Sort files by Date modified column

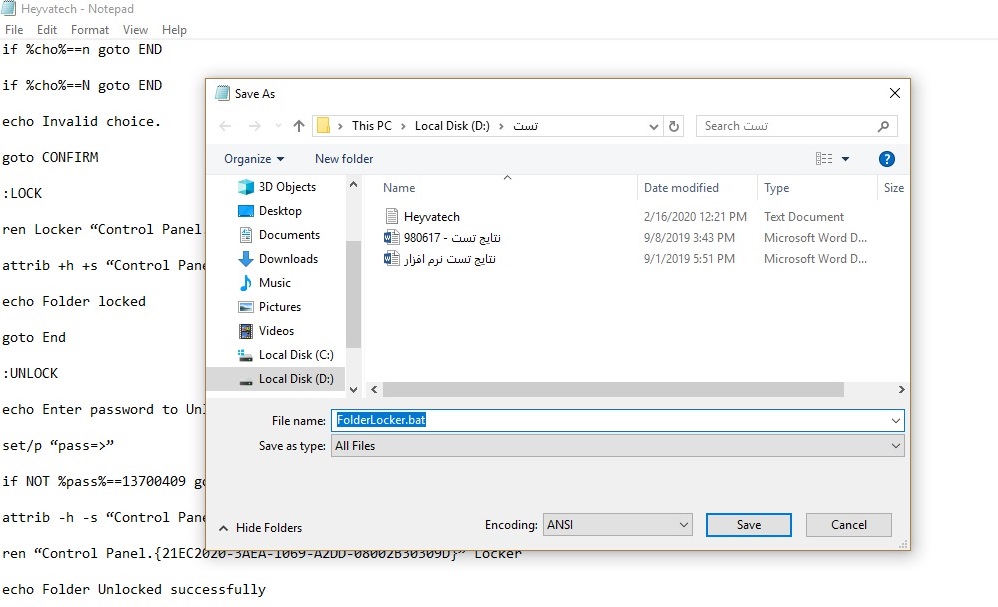point(681,188)
